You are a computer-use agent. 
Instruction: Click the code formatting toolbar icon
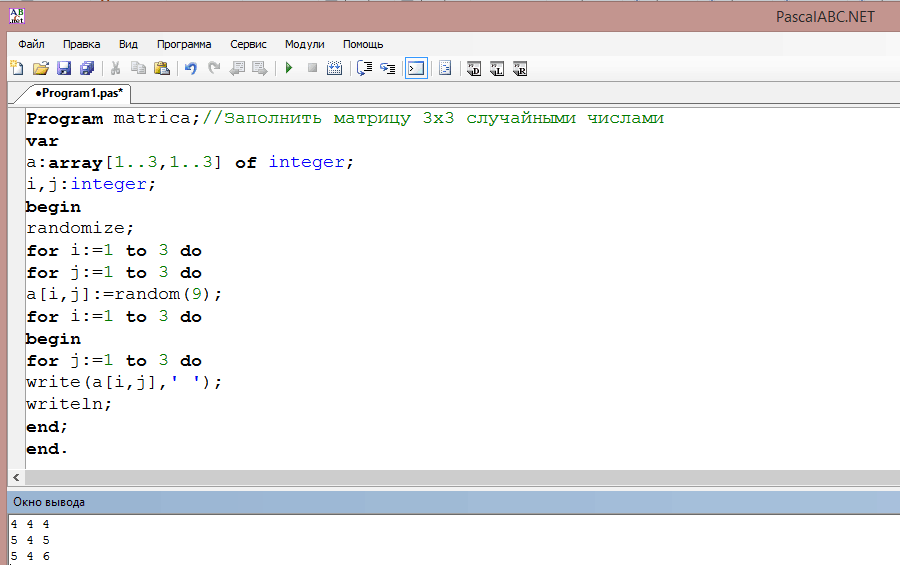point(445,68)
